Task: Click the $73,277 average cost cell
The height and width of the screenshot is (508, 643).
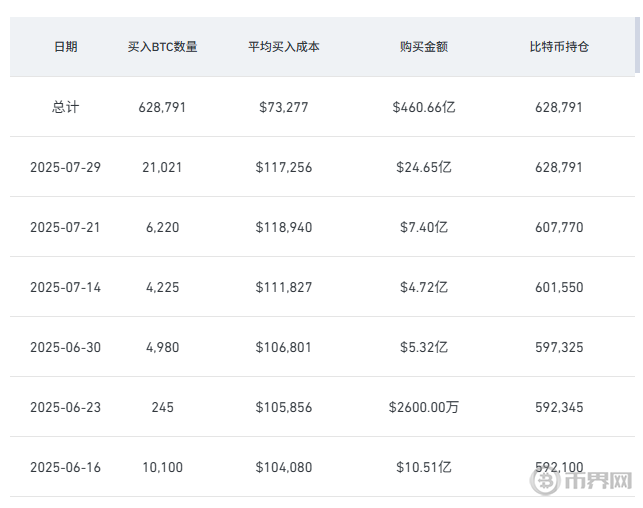Action: tap(284, 107)
